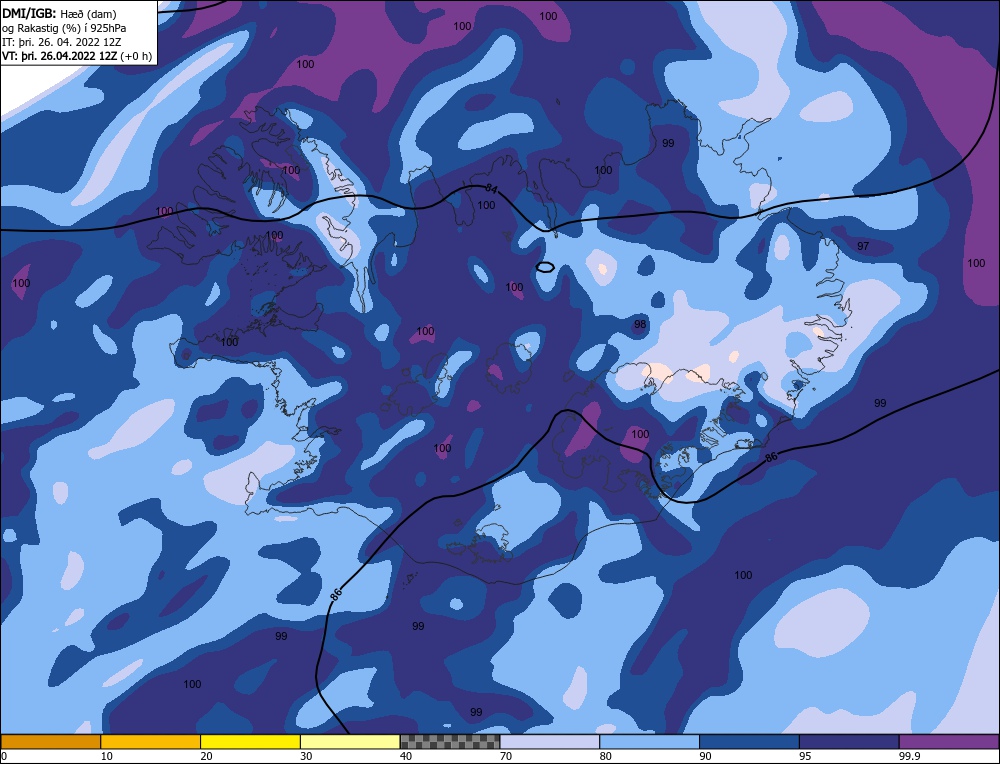Image resolution: width=1000 pixels, height=764 pixels.
Task: Pick the light blue 80–90 legend swatch
Action: pyautogui.click(x=649, y=742)
